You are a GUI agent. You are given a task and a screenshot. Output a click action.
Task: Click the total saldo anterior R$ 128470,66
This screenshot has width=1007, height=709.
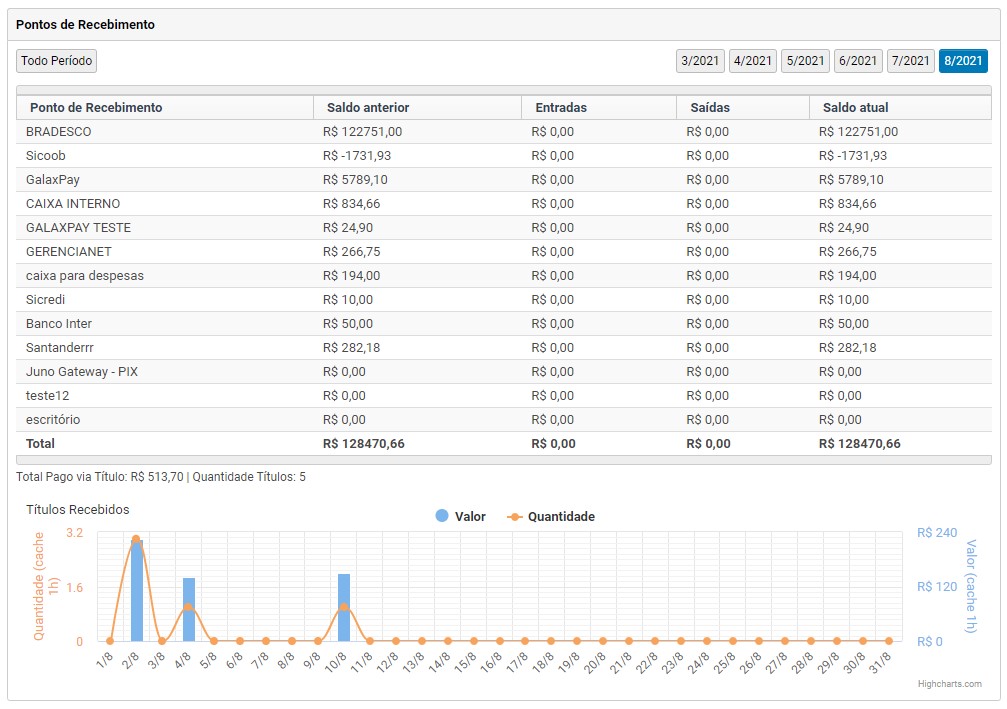363,444
